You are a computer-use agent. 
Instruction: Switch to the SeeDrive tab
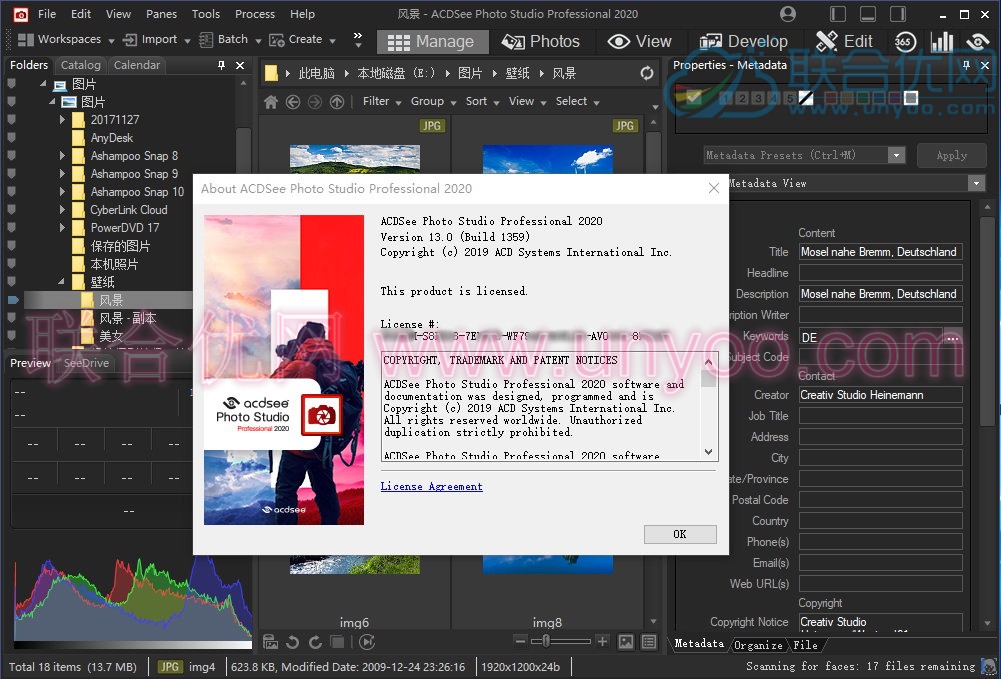(x=86, y=363)
